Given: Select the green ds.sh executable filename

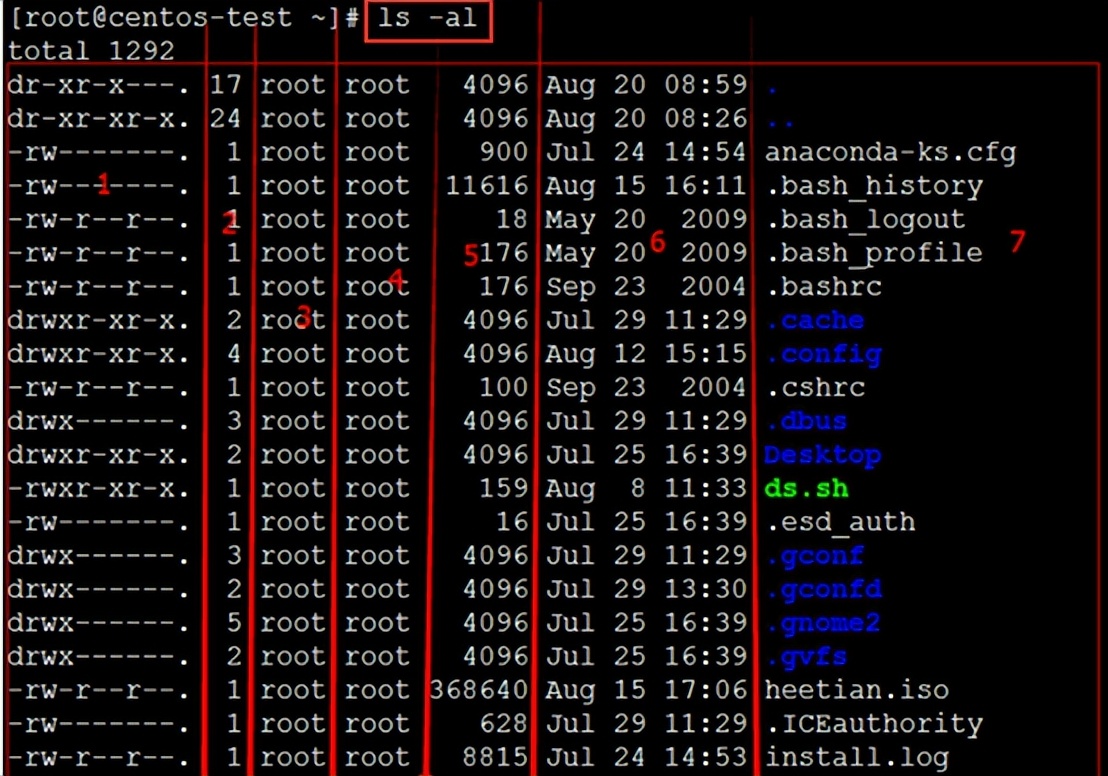Looking at the screenshot, I should (805, 488).
